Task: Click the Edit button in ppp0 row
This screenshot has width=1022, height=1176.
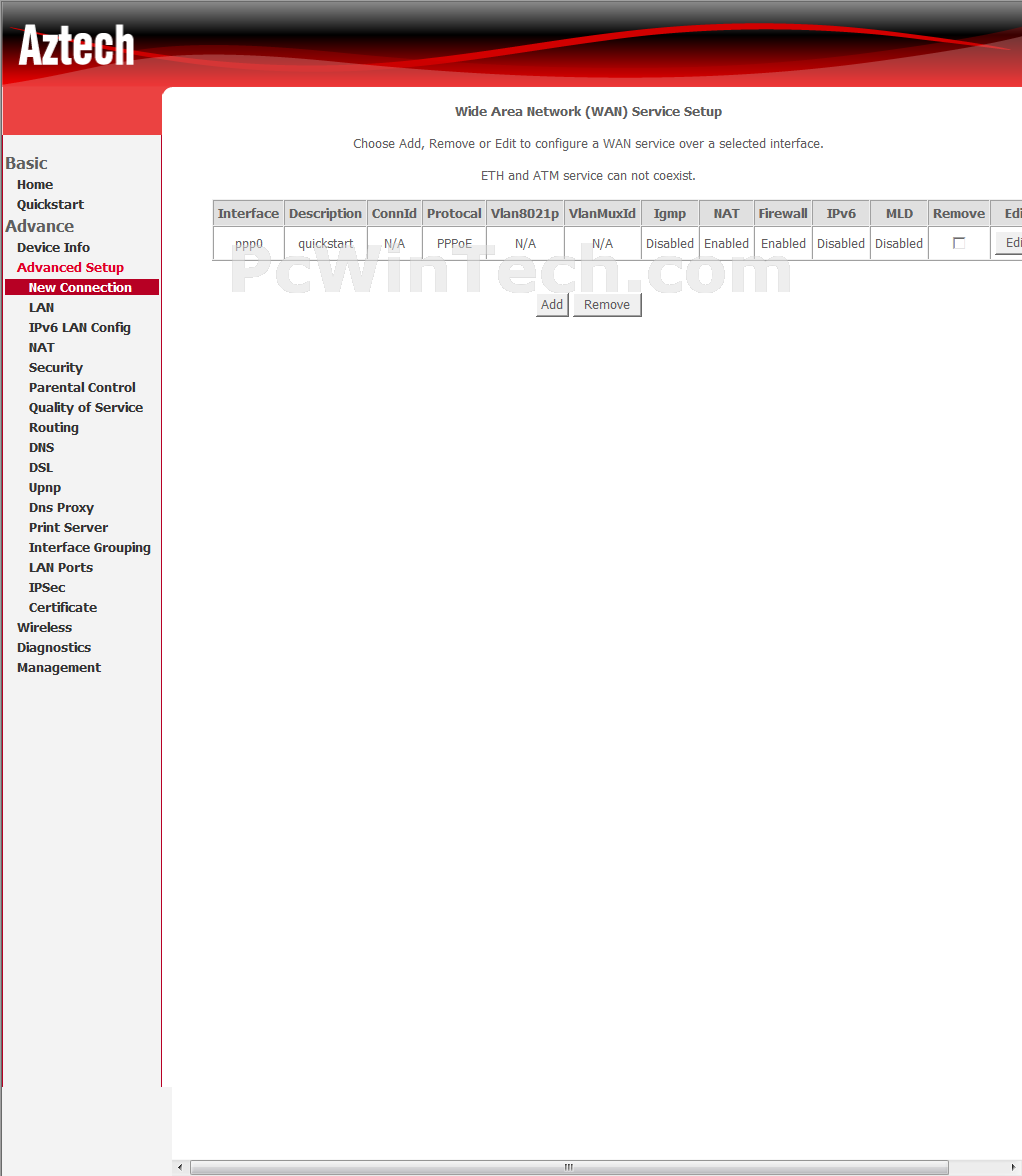Action: [1009, 243]
